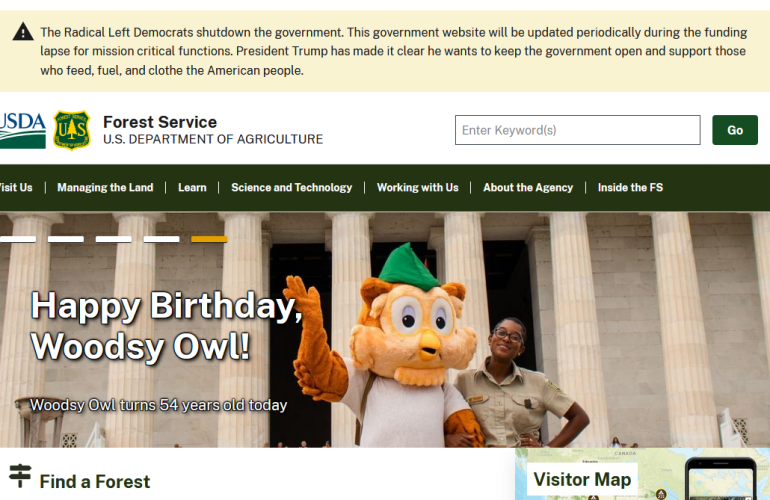
Task: Click the USDA logo
Action: (23, 130)
